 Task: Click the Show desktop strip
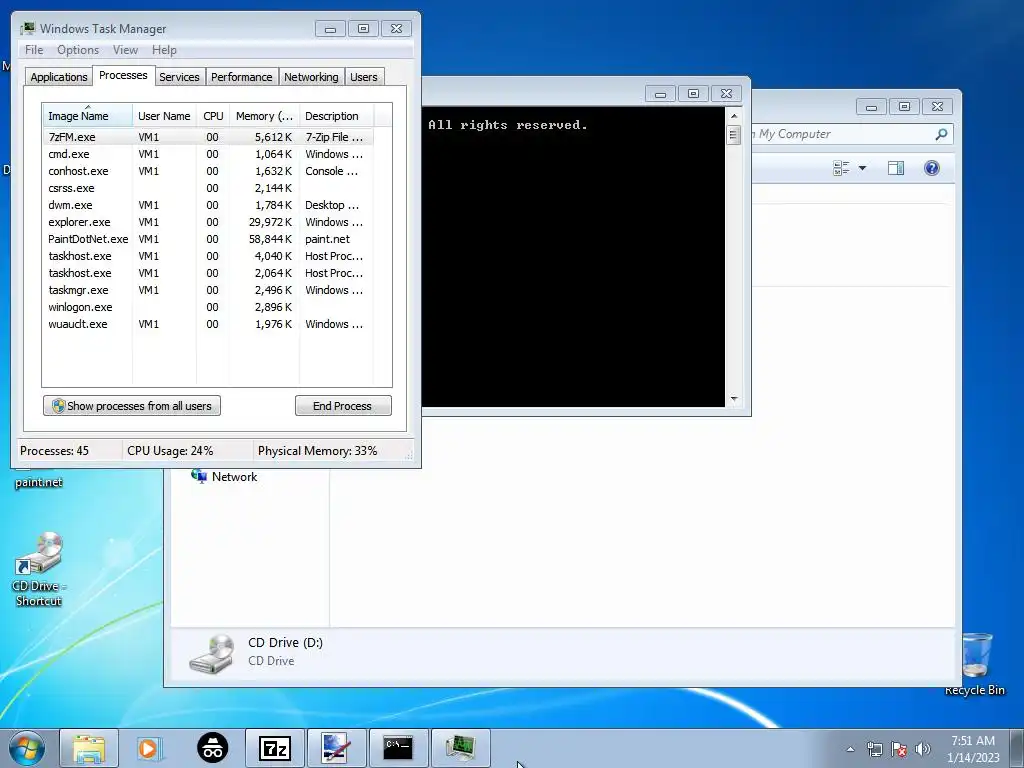pyautogui.click(x=1017, y=748)
